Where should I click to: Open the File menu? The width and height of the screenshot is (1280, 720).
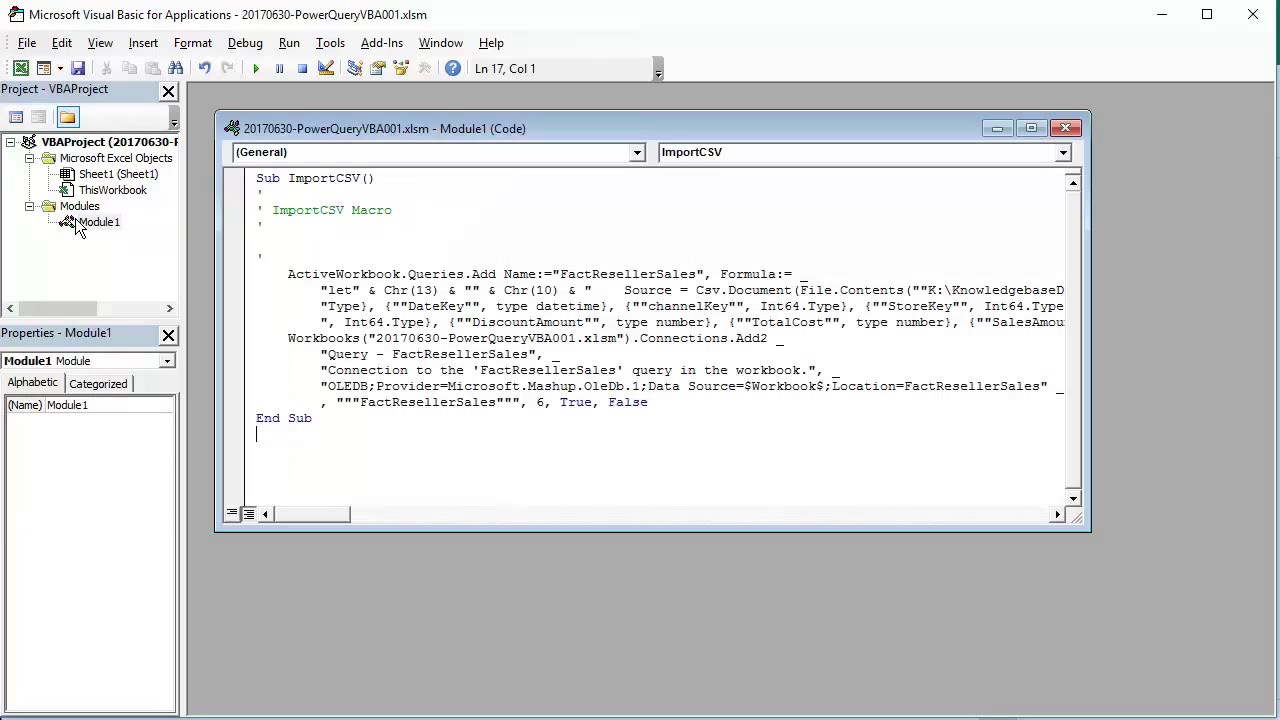[27, 43]
